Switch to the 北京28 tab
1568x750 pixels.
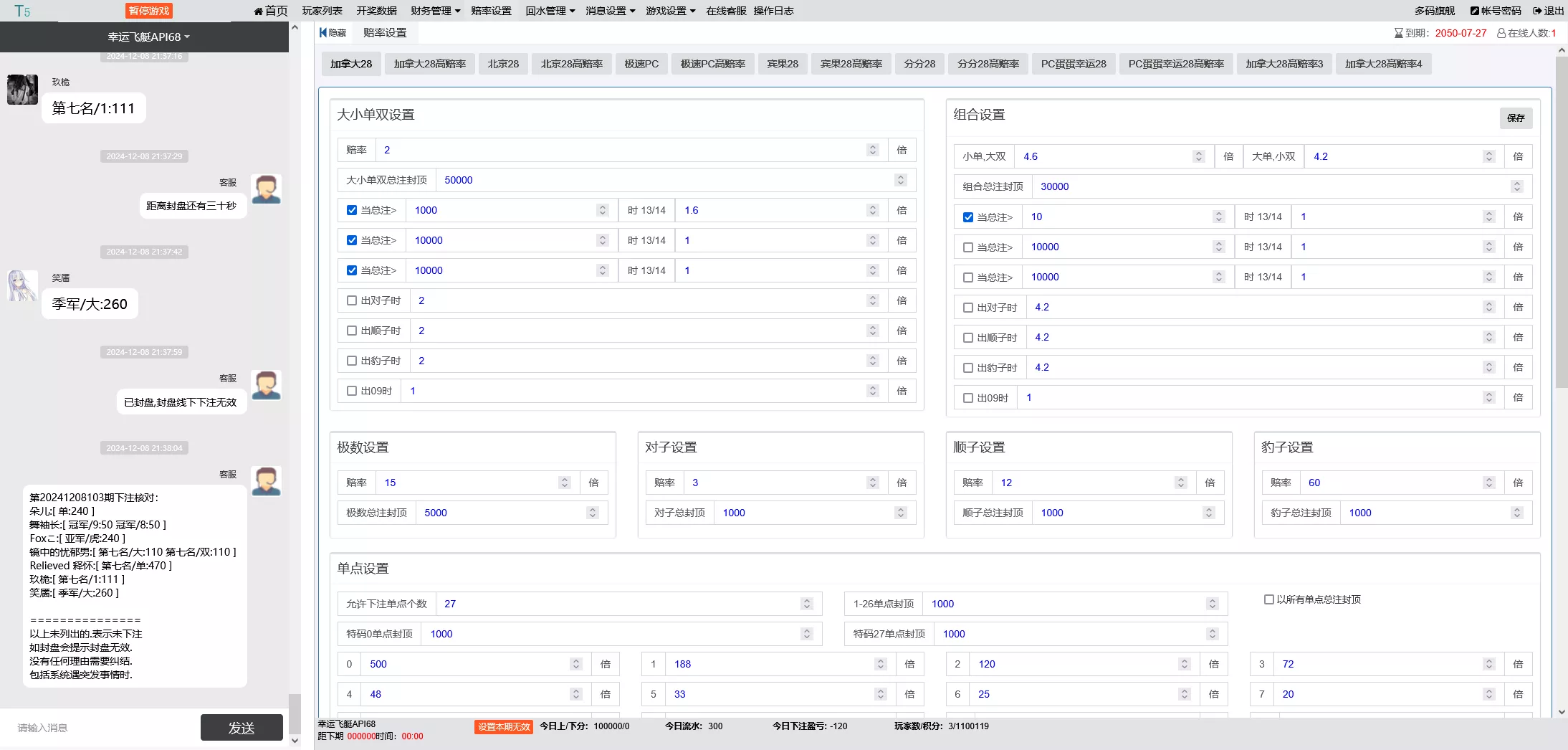click(503, 64)
